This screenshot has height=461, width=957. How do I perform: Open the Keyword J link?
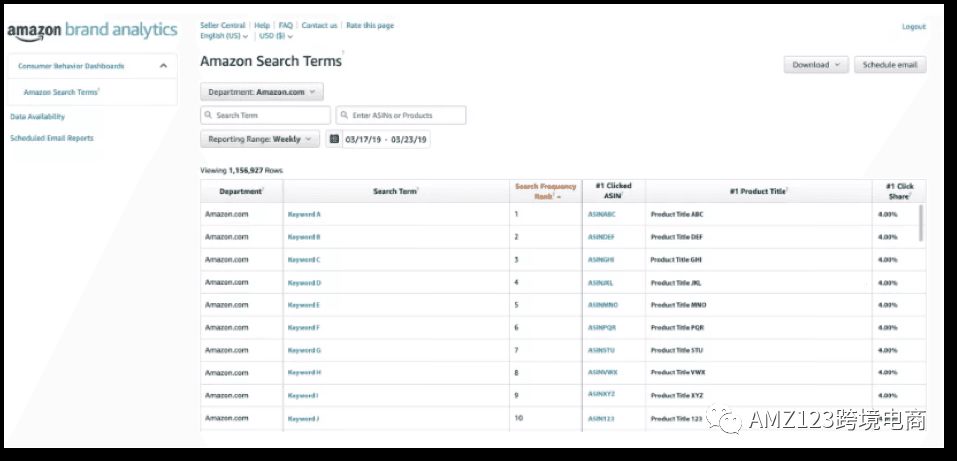pos(303,418)
